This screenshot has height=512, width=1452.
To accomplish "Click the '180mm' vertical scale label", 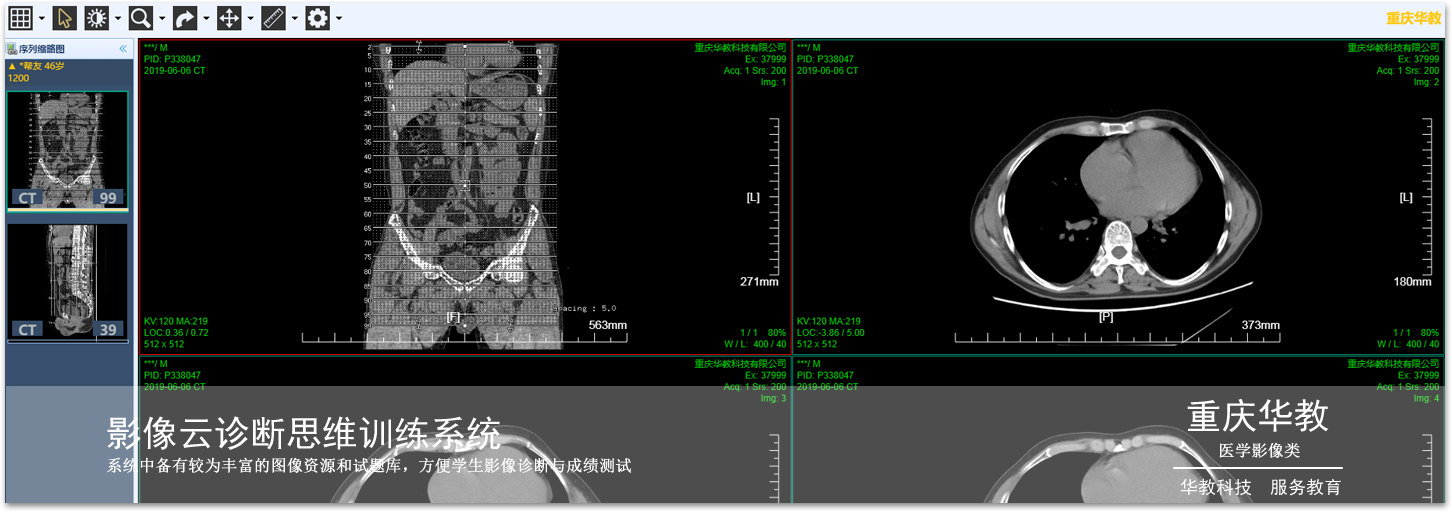I will point(1412,281).
